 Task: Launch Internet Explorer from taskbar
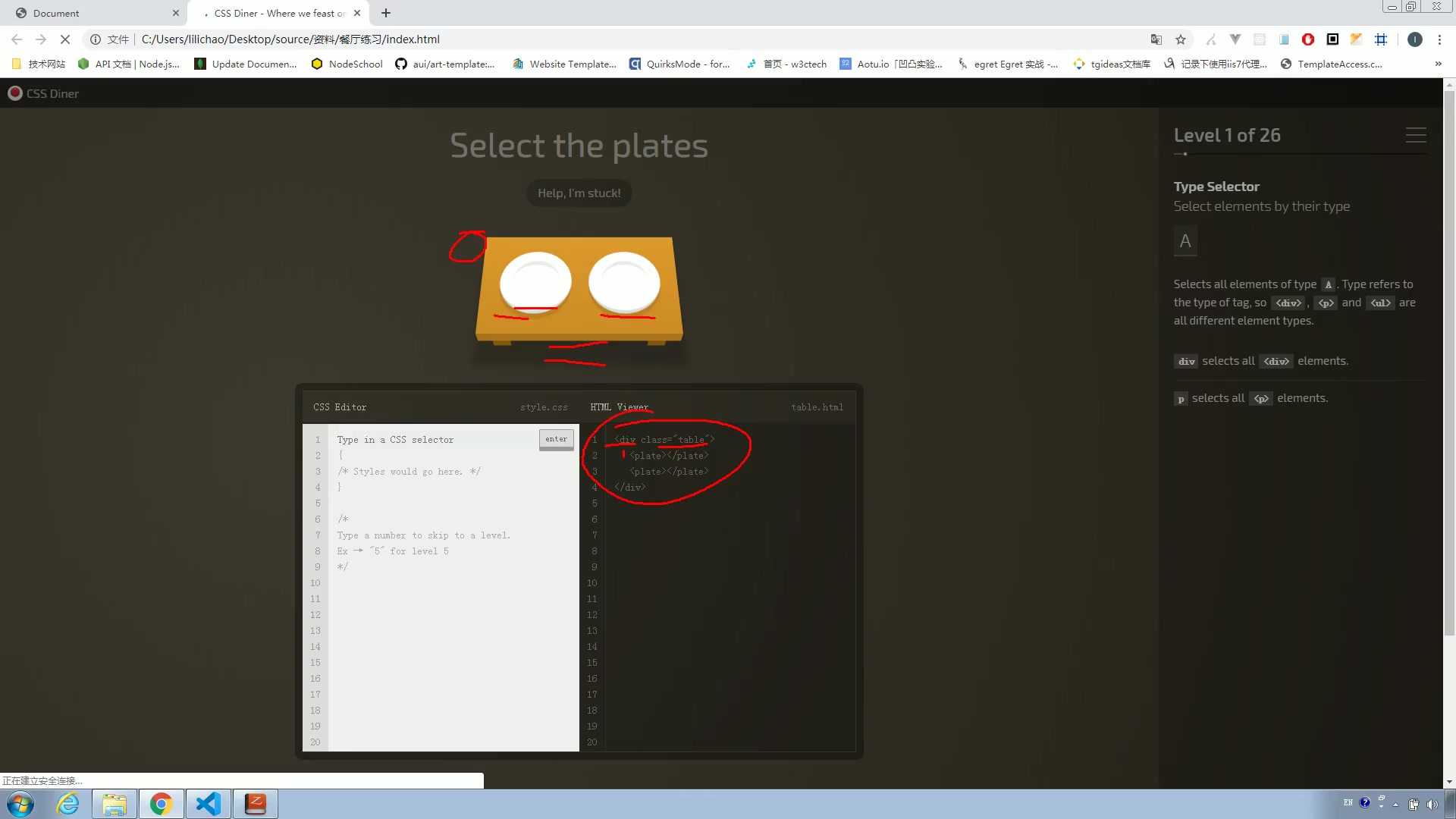[x=68, y=804]
